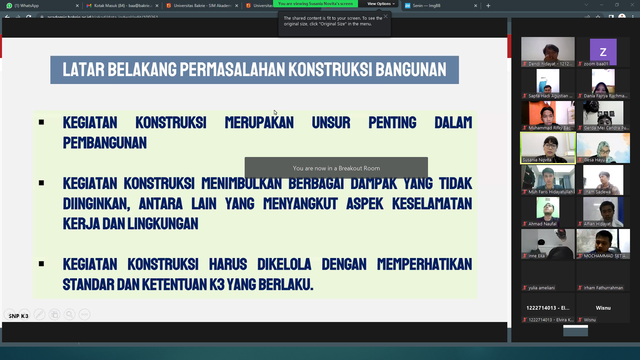Select Gerda Mei Candra's video thumbnail
The width and height of the screenshot is (640, 360).
click(x=603, y=116)
